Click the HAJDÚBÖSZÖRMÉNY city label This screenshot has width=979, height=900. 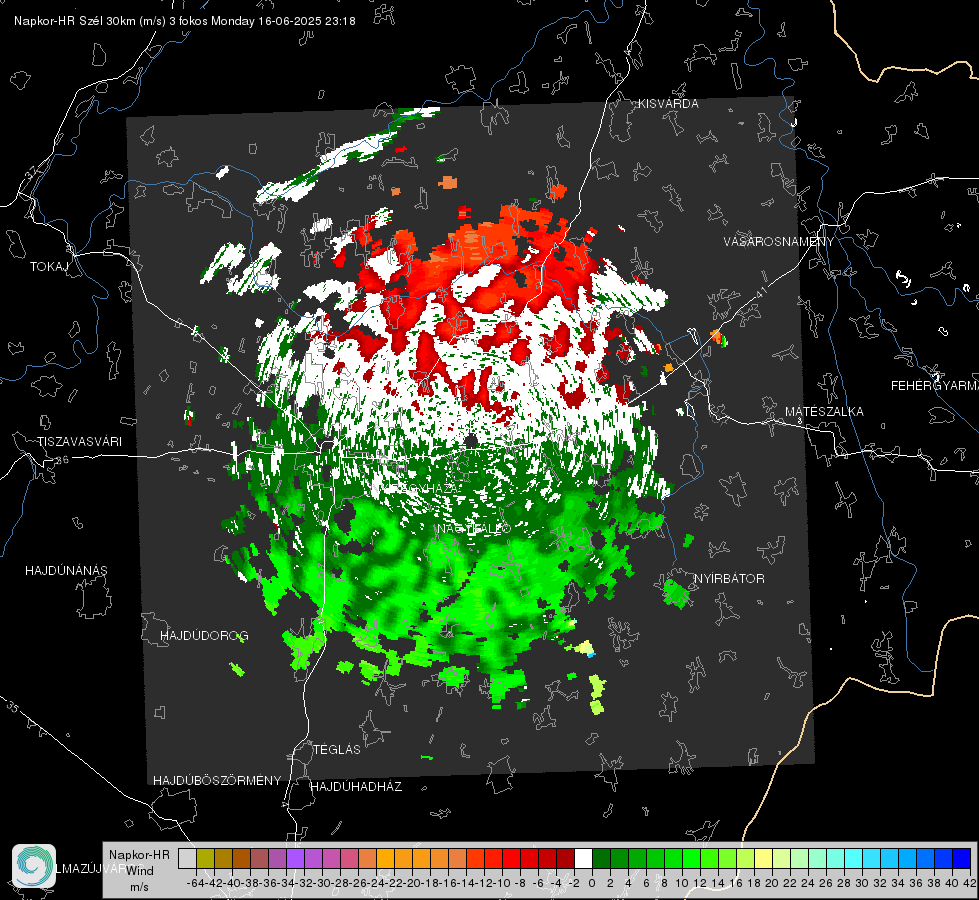pos(217,781)
